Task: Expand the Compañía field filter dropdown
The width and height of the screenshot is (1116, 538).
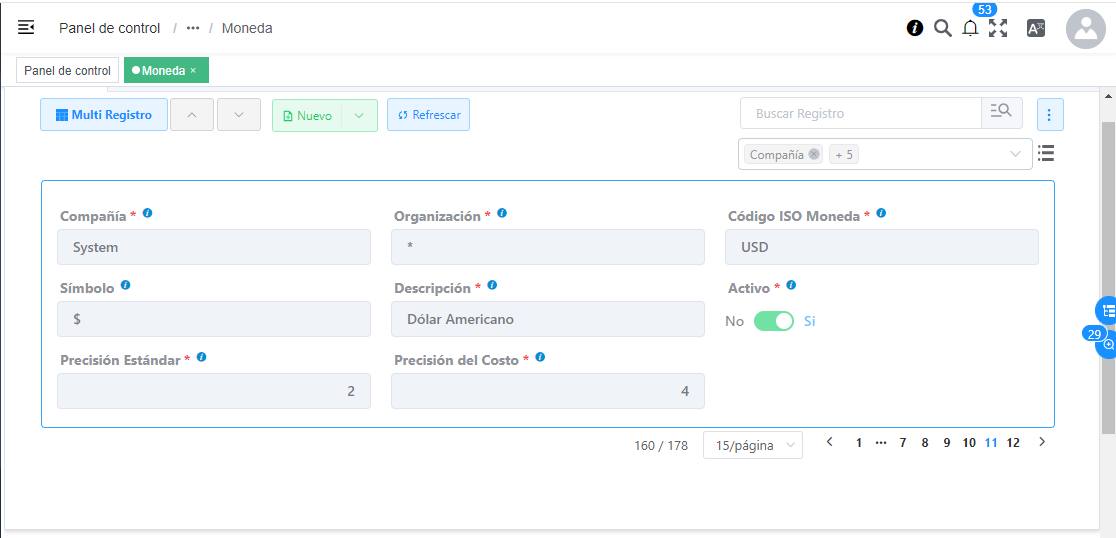Action: click(1016, 154)
